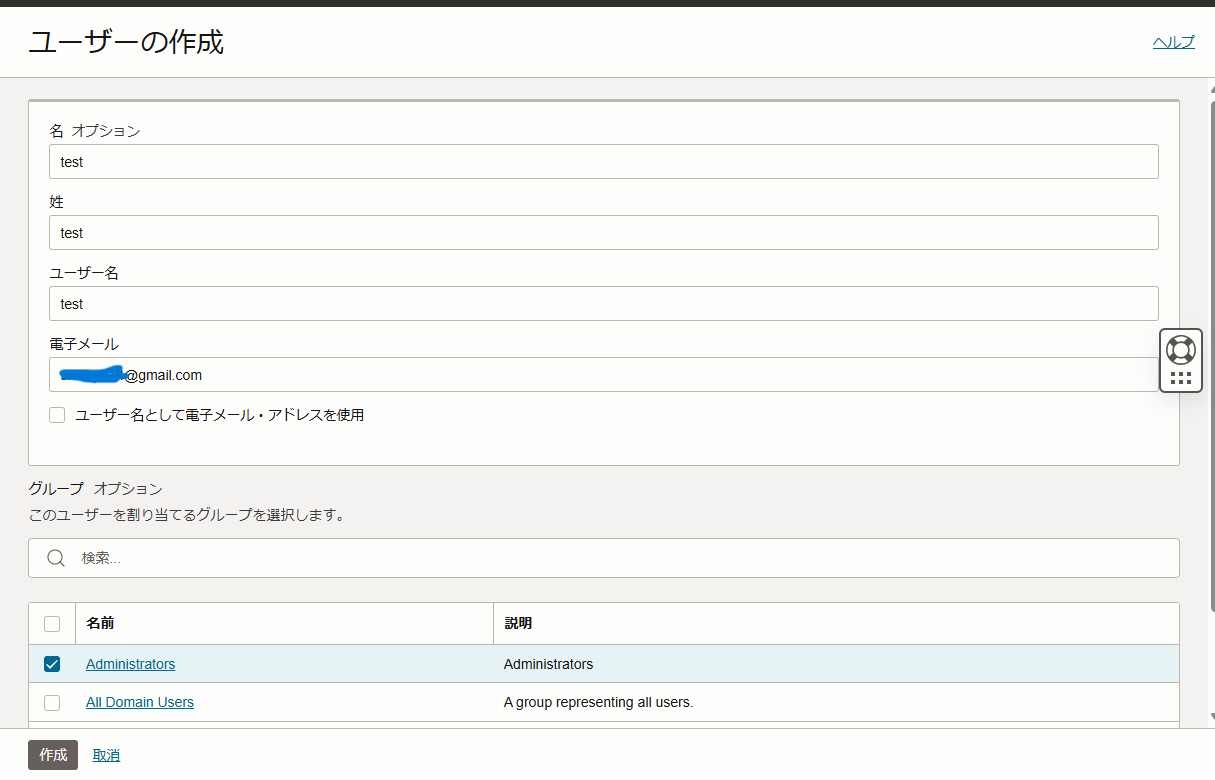Viewport: 1215px width, 780px height.
Task: Click the 作成 button
Action: point(52,755)
